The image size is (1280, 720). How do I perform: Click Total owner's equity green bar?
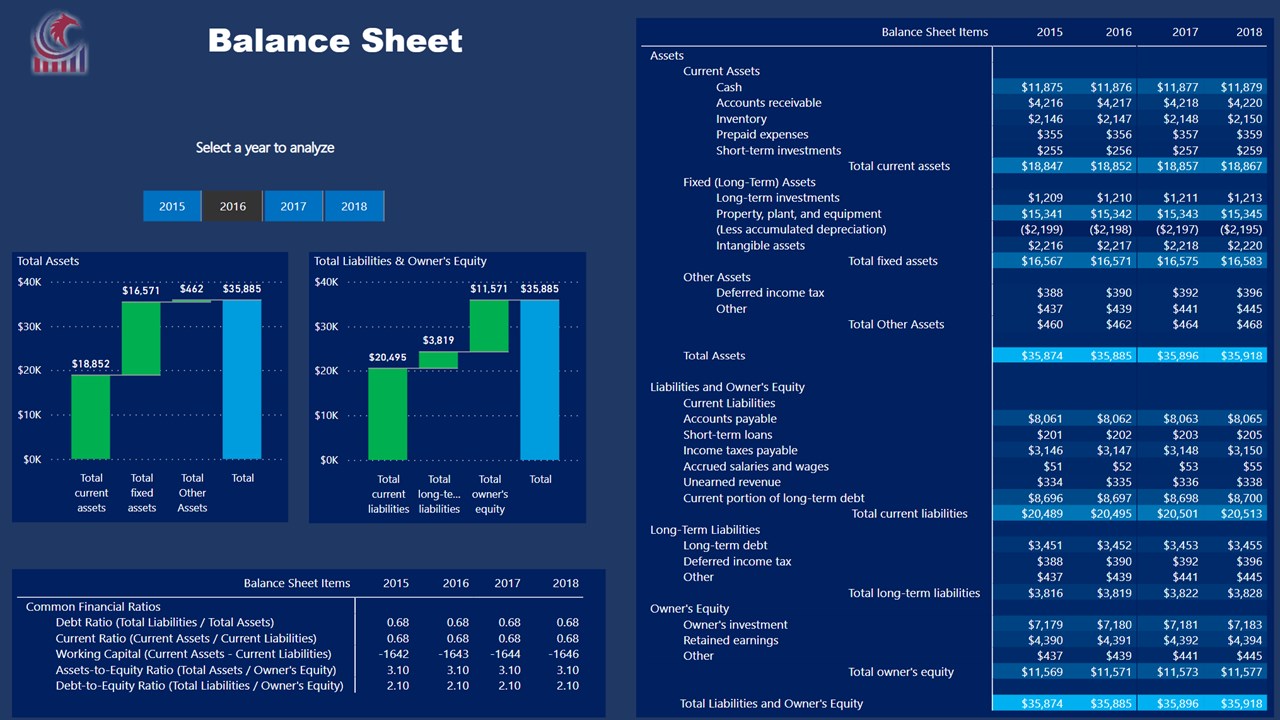click(x=489, y=326)
